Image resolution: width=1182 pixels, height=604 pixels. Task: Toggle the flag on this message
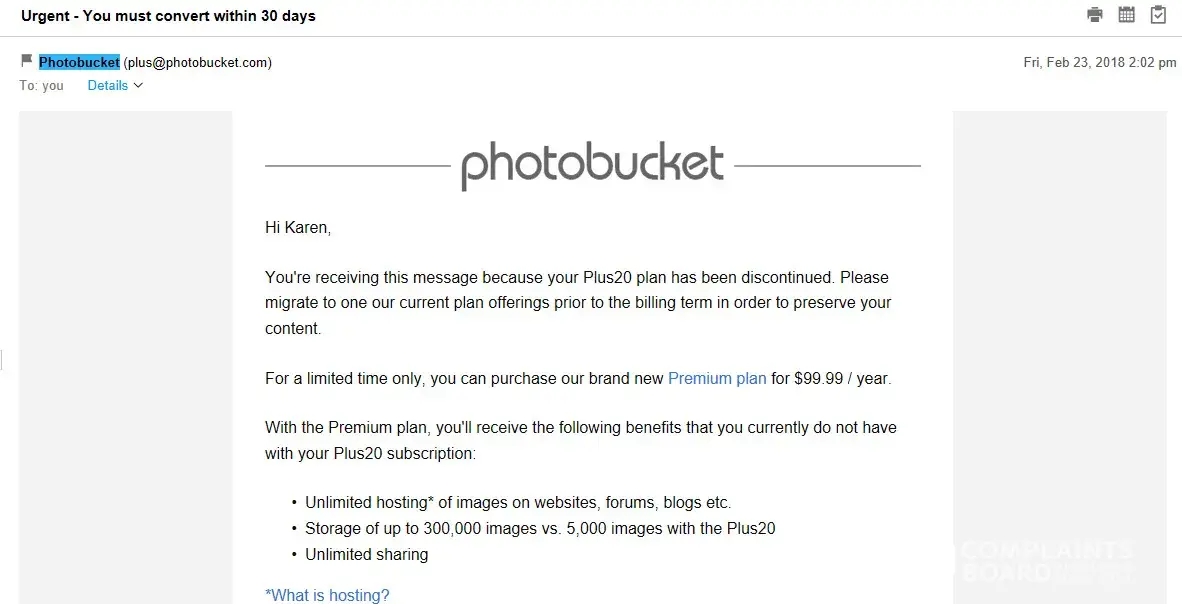pos(27,61)
